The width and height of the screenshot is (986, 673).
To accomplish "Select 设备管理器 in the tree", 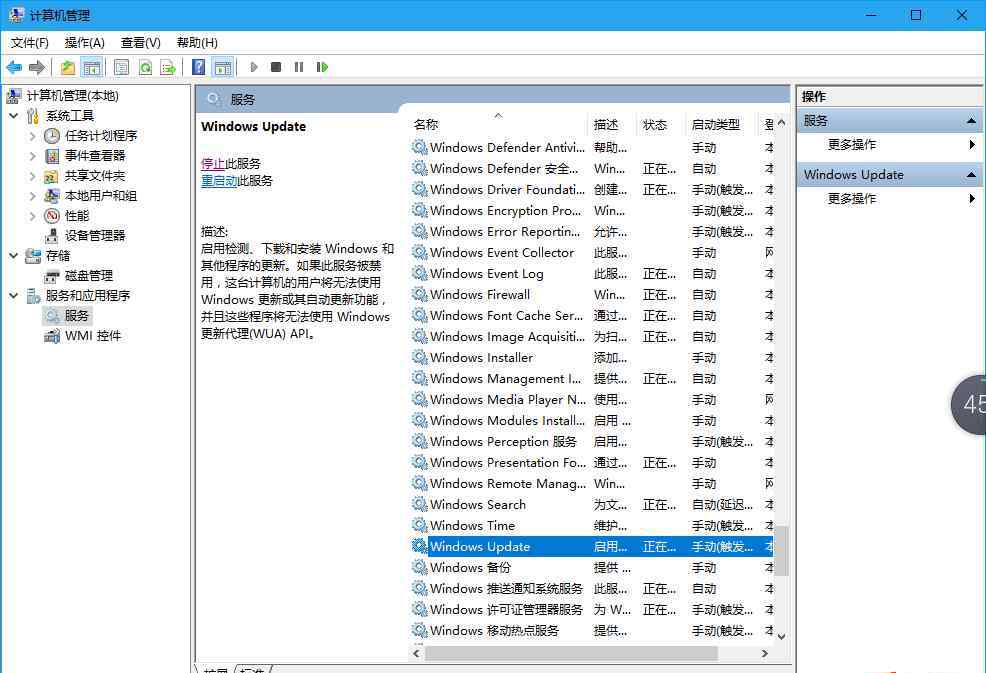I will pyautogui.click(x=95, y=236).
